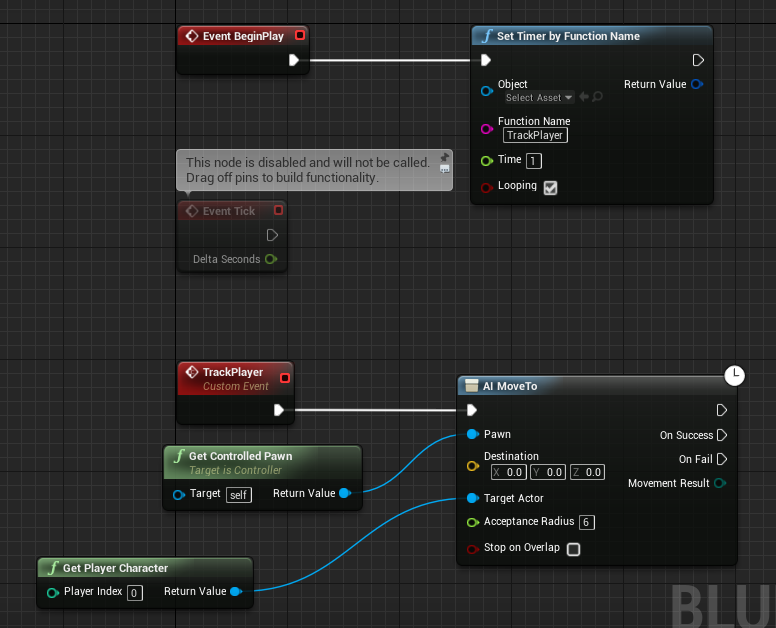The width and height of the screenshot is (776, 628).
Task: Click Get Controlled Pawn Return Value pin
Action: click(x=345, y=493)
